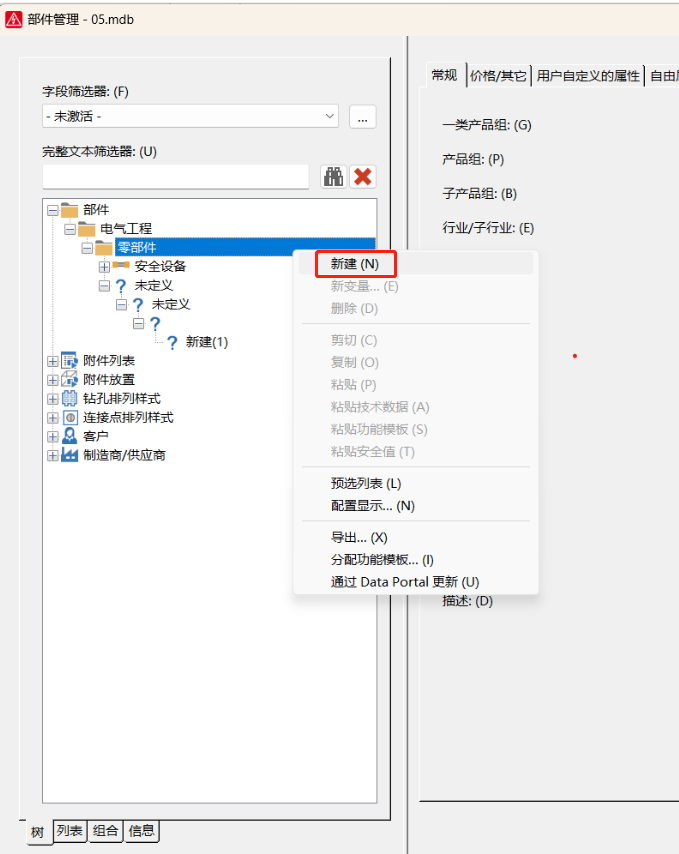Select the 附件放置 tree item
Image resolution: width=679 pixels, height=854 pixels.
click(109, 380)
